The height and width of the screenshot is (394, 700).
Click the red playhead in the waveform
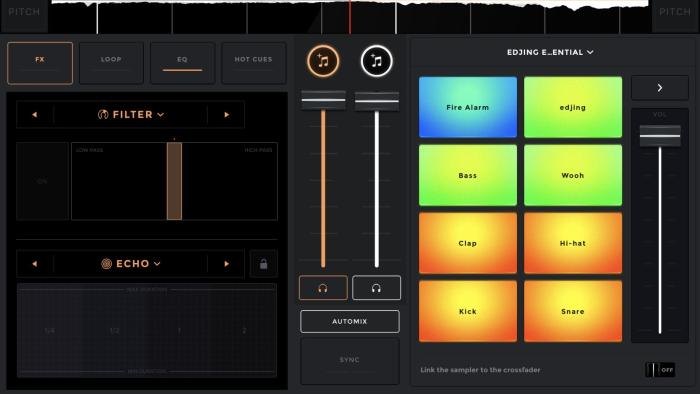350,17
